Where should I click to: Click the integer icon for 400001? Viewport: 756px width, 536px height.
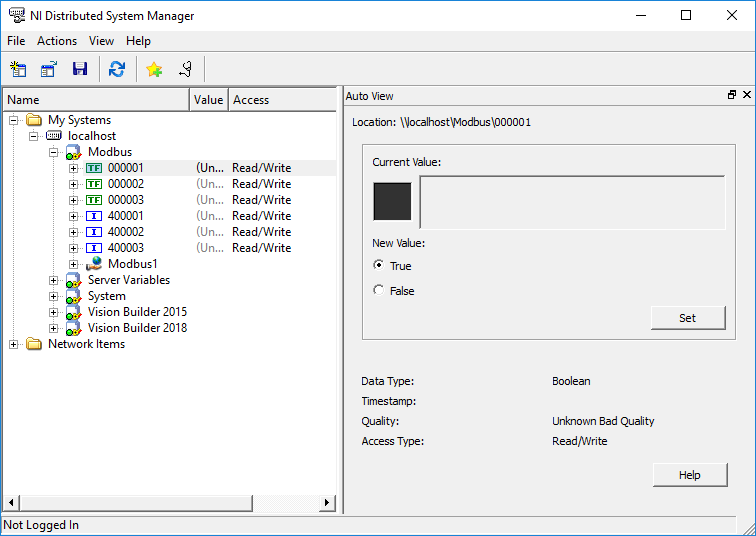coord(94,216)
